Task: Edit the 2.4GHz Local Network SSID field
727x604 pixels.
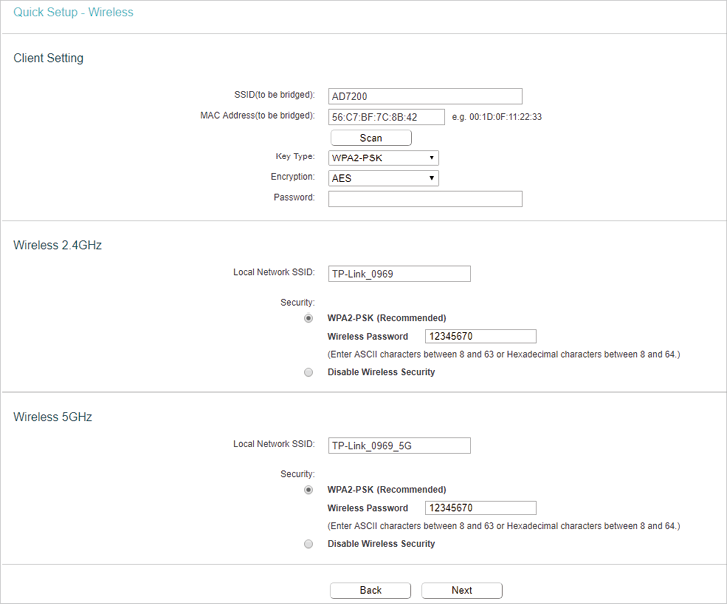Action: pyautogui.click(x=399, y=273)
